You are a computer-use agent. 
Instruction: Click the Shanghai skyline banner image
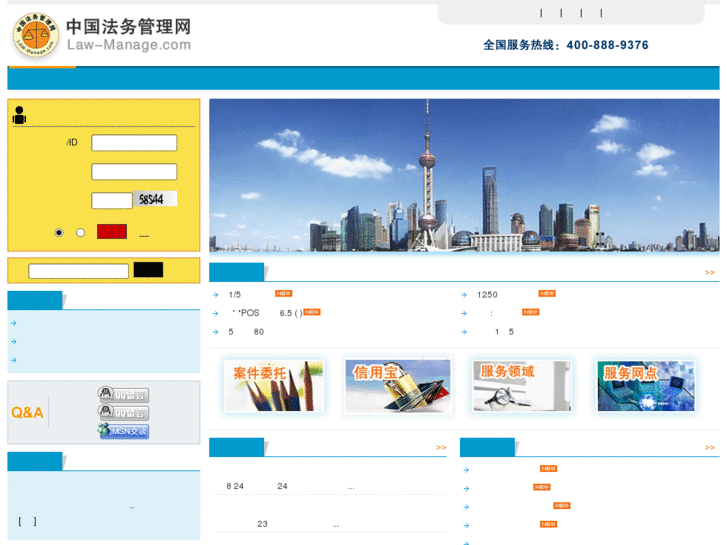coord(464,175)
